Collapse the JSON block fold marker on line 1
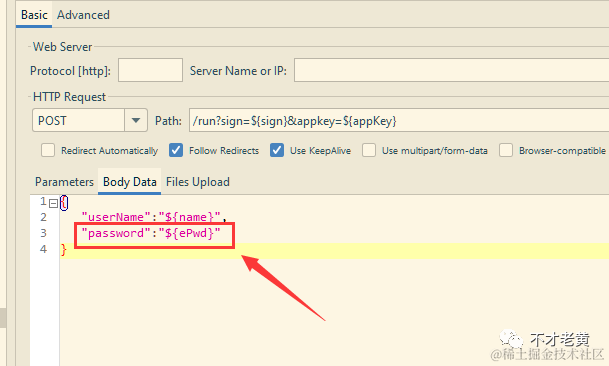 click(54, 203)
